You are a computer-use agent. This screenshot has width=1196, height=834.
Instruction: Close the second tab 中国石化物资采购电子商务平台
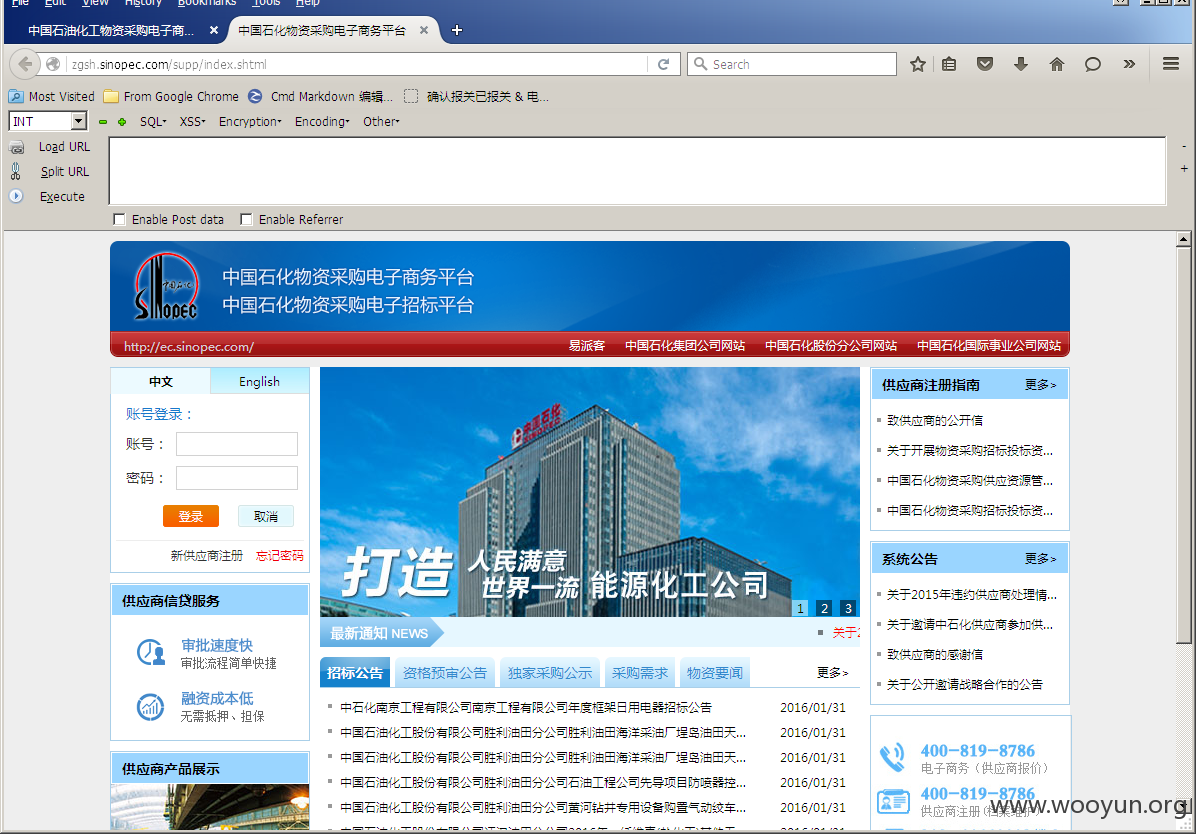(423, 30)
